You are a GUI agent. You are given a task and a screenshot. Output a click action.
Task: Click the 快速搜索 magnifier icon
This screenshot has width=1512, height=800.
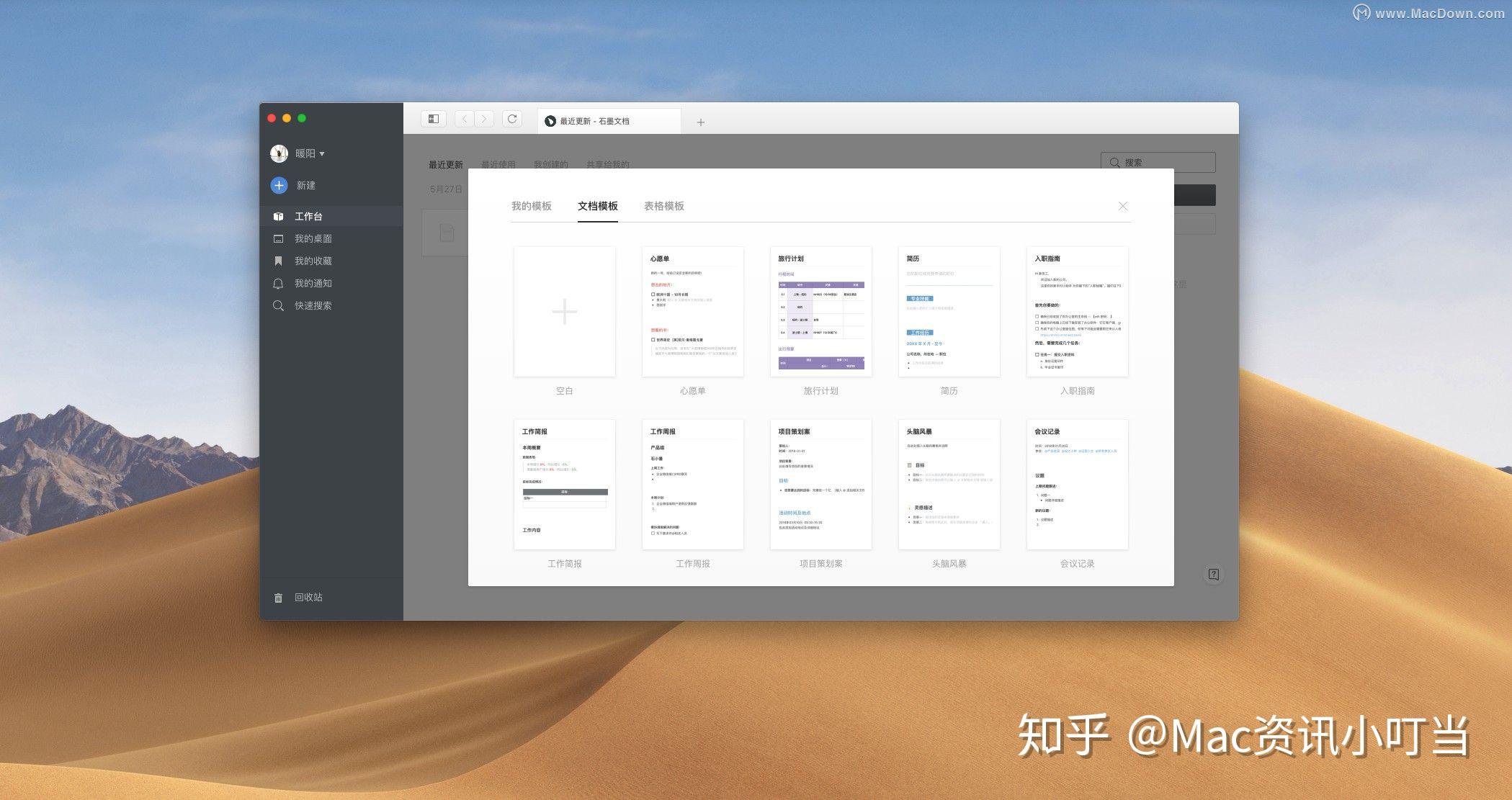point(278,305)
